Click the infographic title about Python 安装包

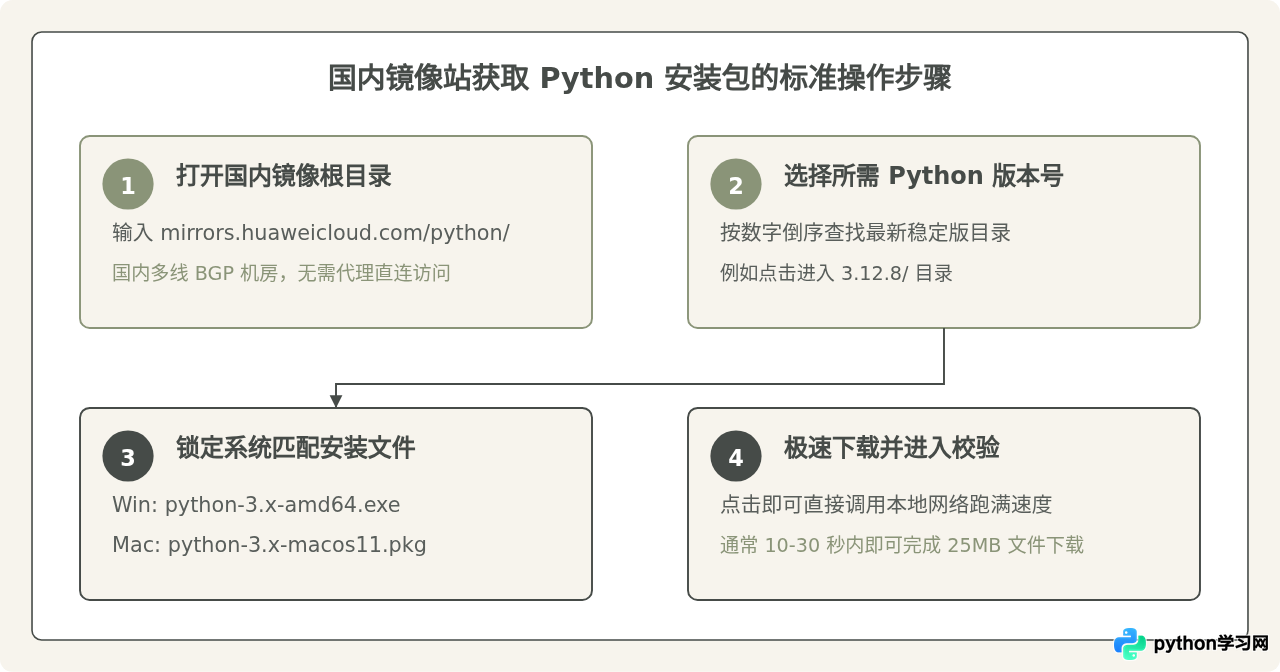[x=640, y=78]
